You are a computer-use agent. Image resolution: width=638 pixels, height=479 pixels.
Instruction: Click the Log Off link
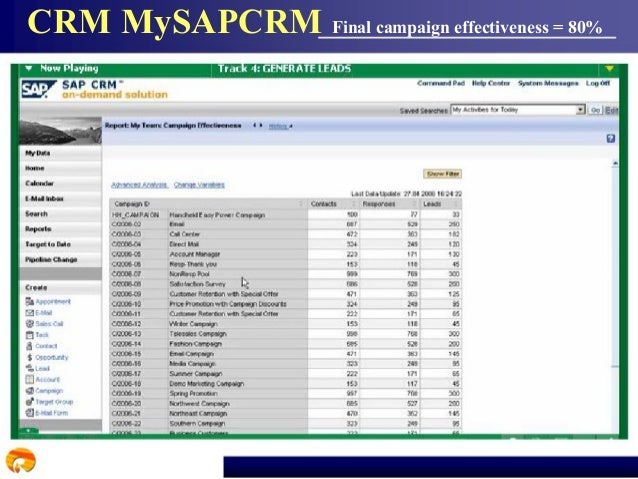(x=598, y=83)
